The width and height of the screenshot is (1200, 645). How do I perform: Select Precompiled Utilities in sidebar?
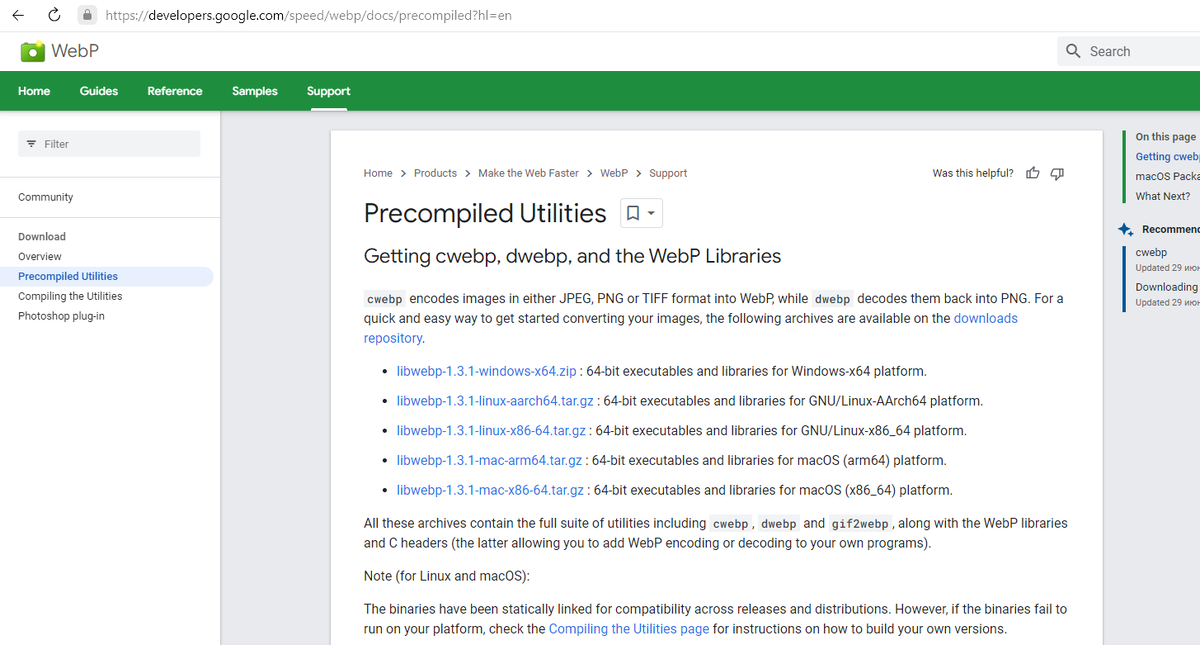pos(68,276)
